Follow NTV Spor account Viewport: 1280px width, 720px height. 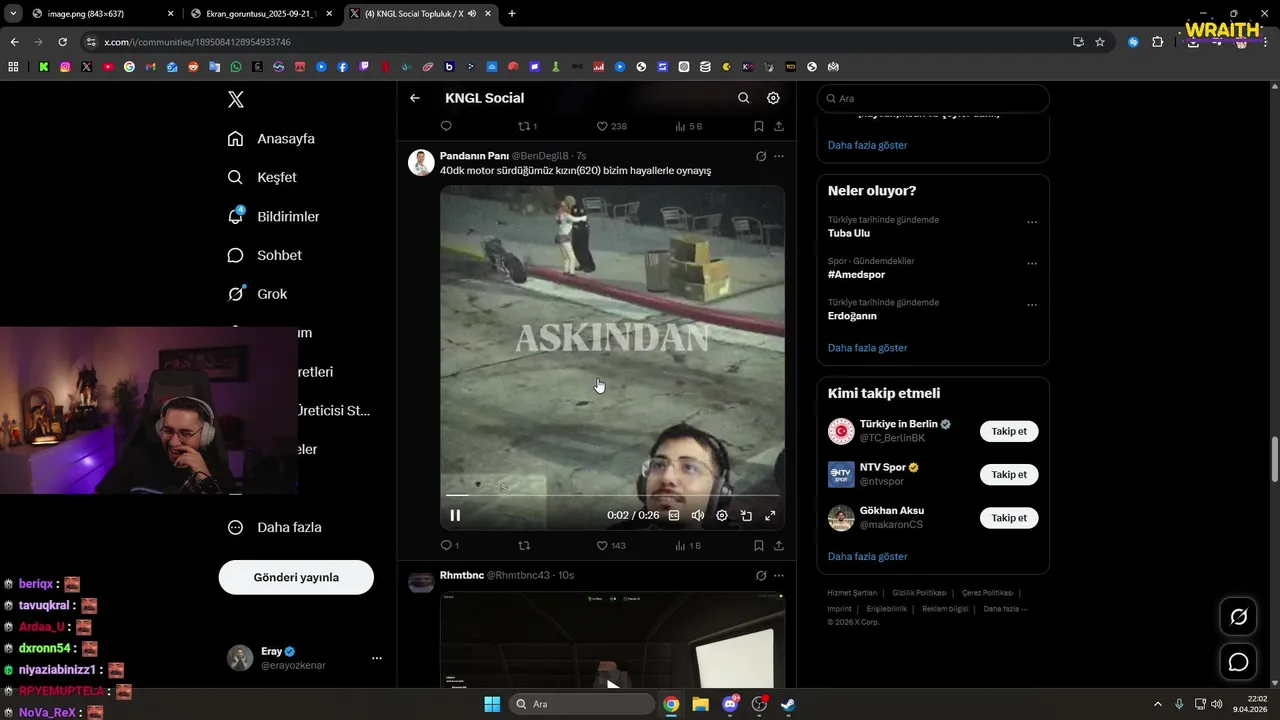pos(1009,474)
